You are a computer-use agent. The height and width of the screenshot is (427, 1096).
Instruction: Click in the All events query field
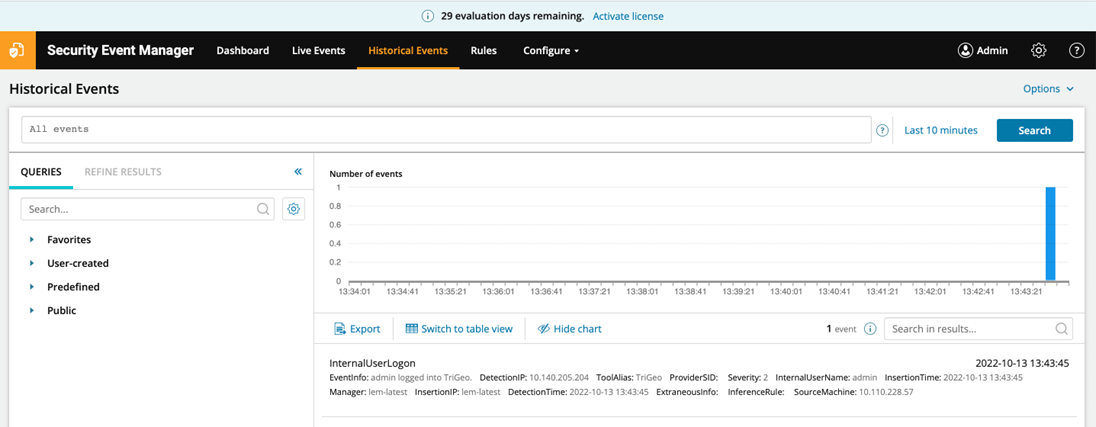[446, 129]
